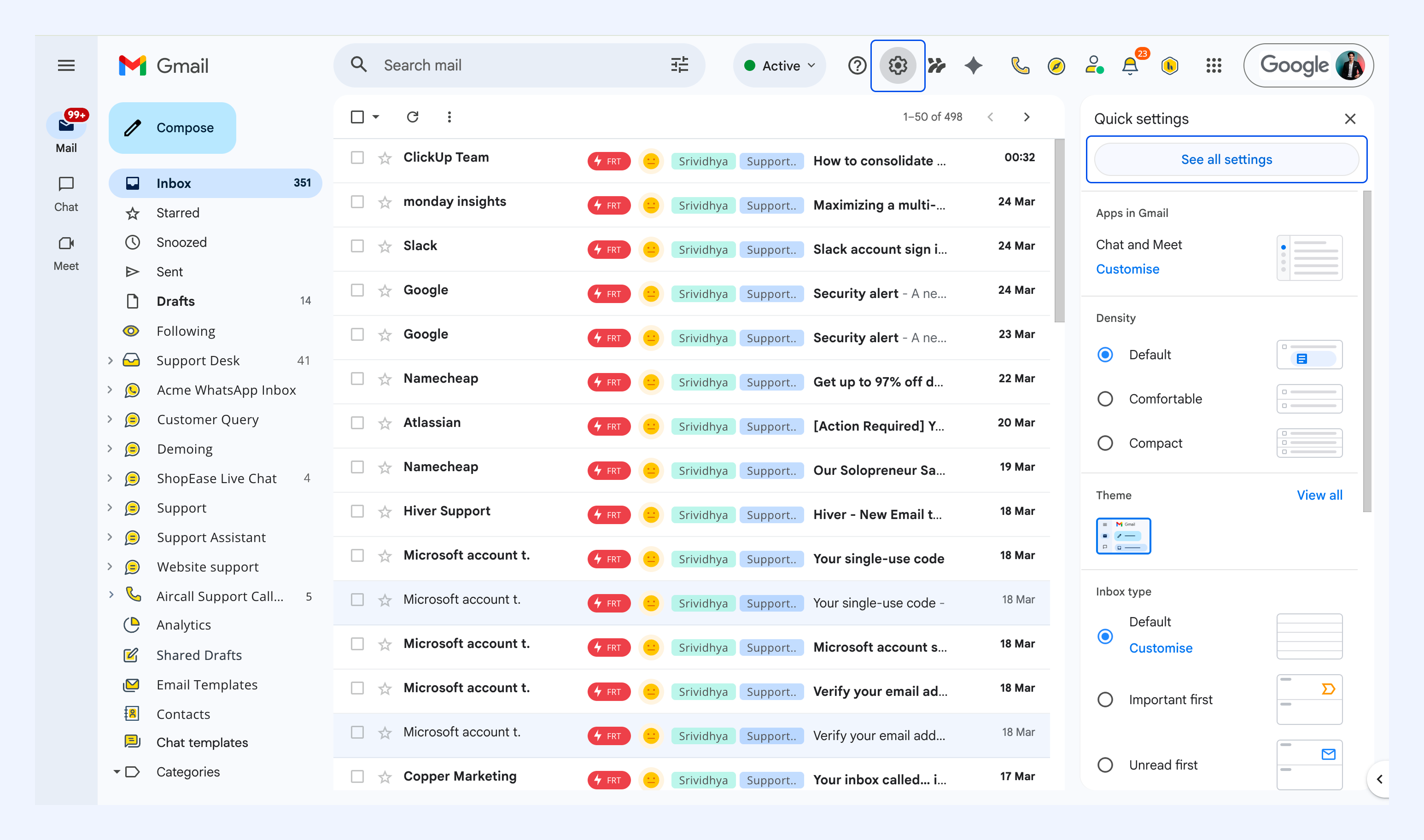Expand the Aircall Support Call label

coord(111,595)
